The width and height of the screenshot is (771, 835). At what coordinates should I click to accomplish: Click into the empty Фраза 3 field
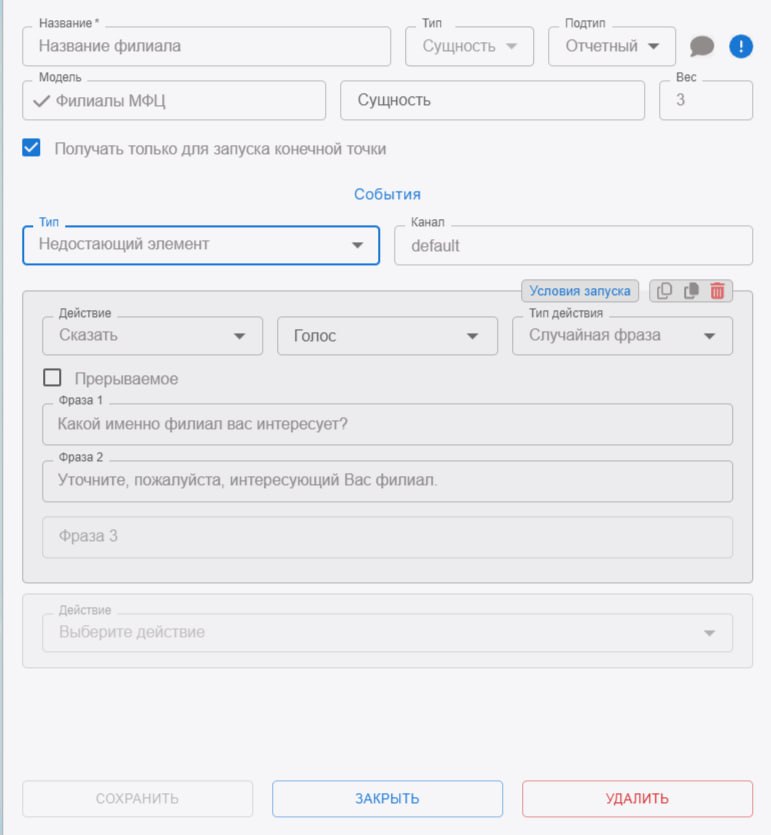point(387,537)
